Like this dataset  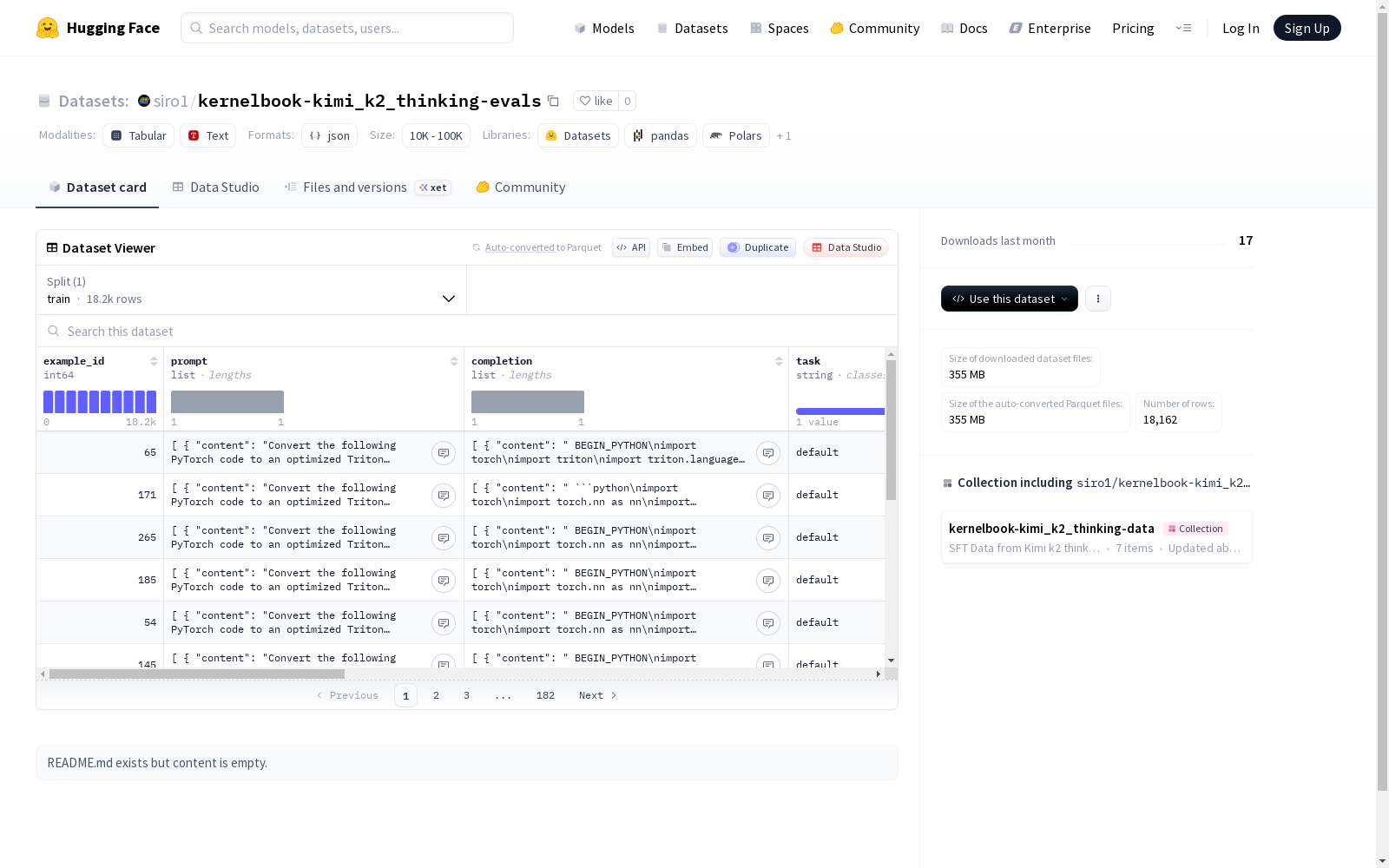tap(596, 101)
